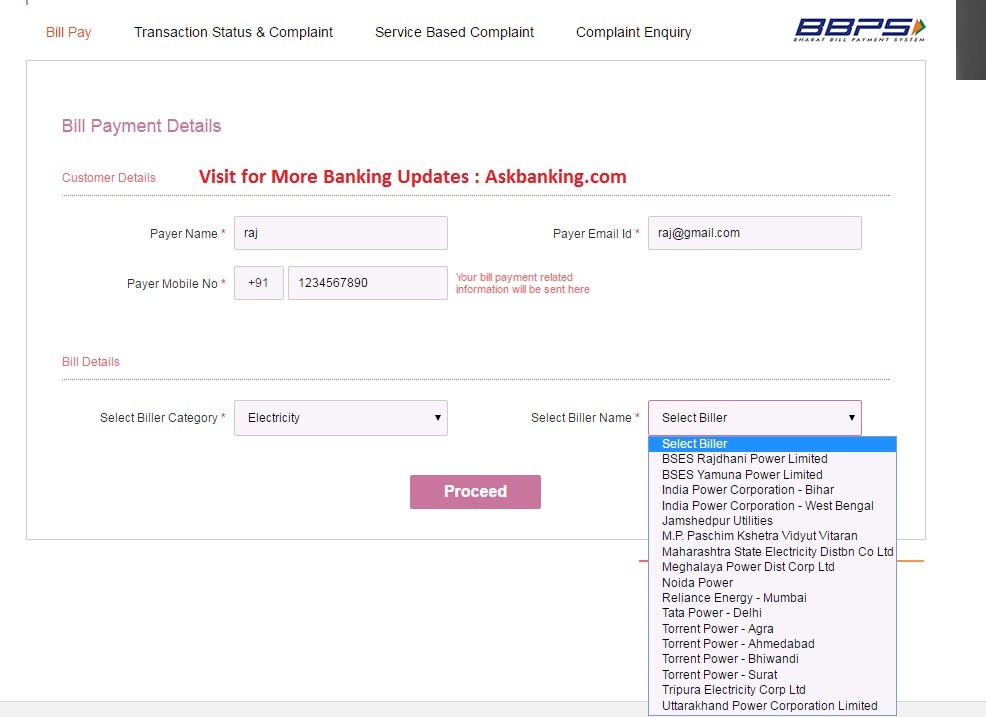This screenshot has width=986, height=717.
Task: Click the +91 country code field
Action: pyautogui.click(x=258, y=282)
